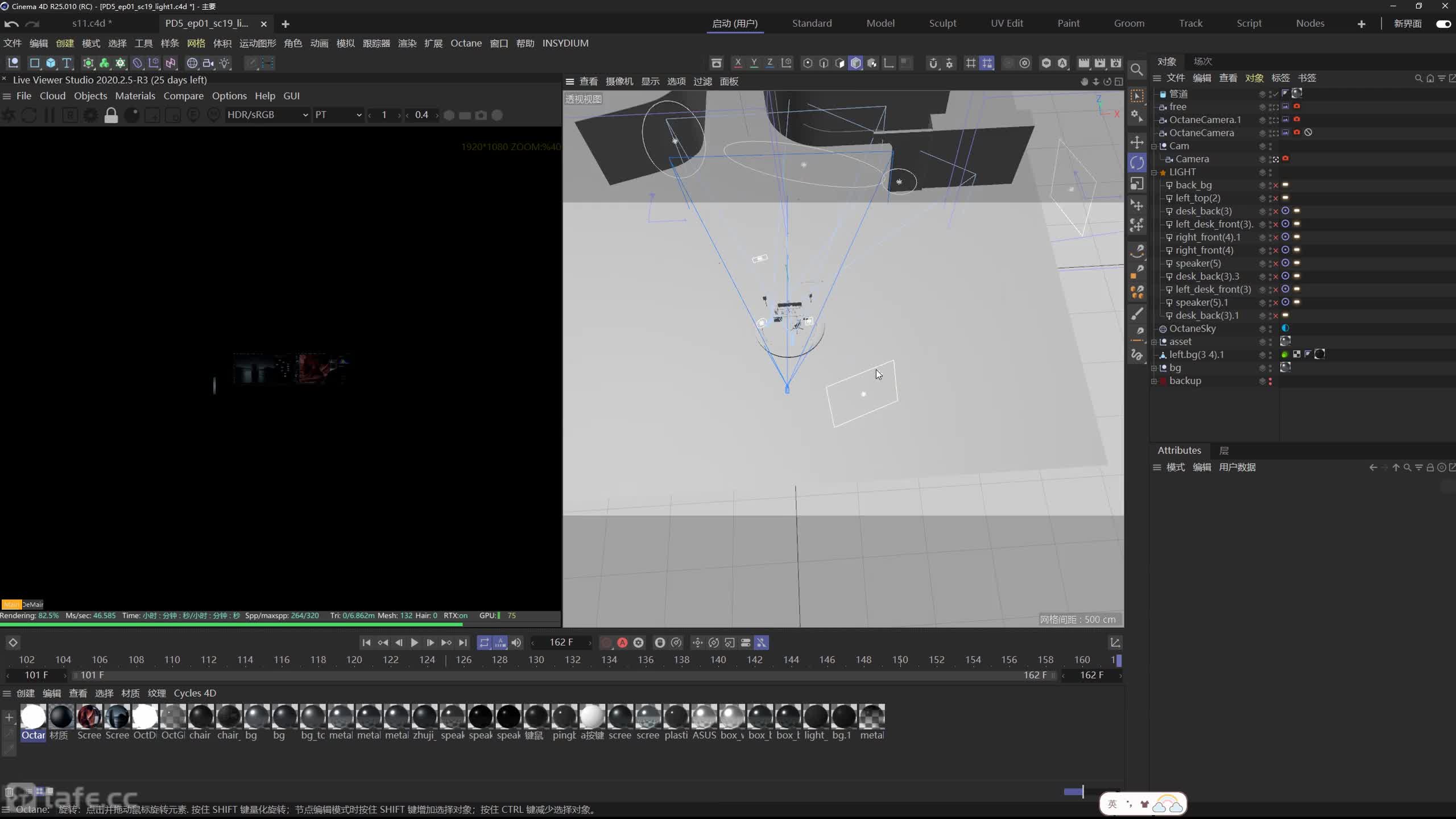This screenshot has width=1456, height=819.
Task: Select Polygons mode icon
Action: tap(839, 63)
